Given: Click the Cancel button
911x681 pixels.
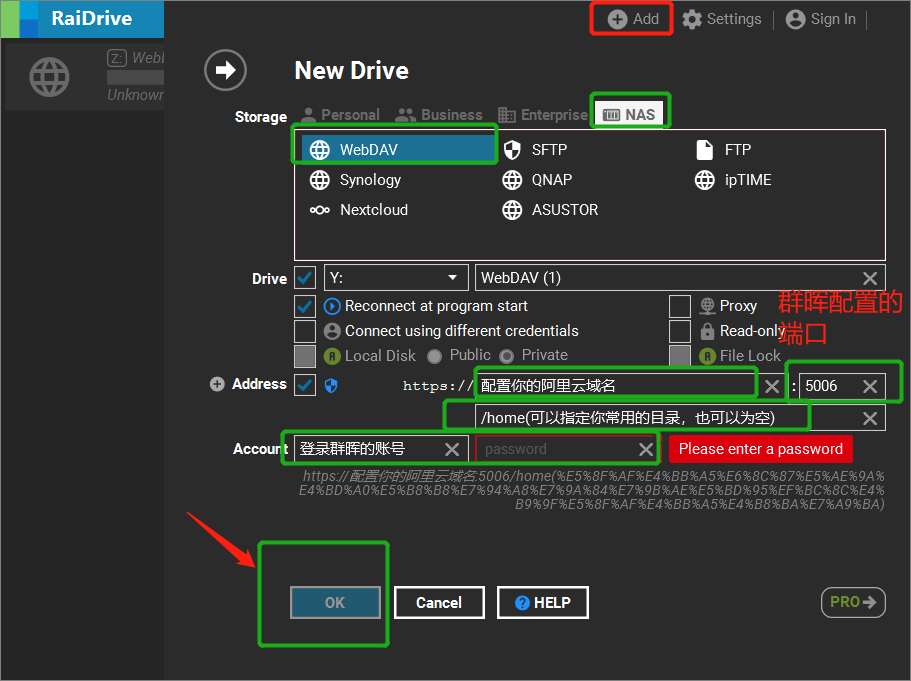Looking at the screenshot, I should pyautogui.click(x=439, y=603).
